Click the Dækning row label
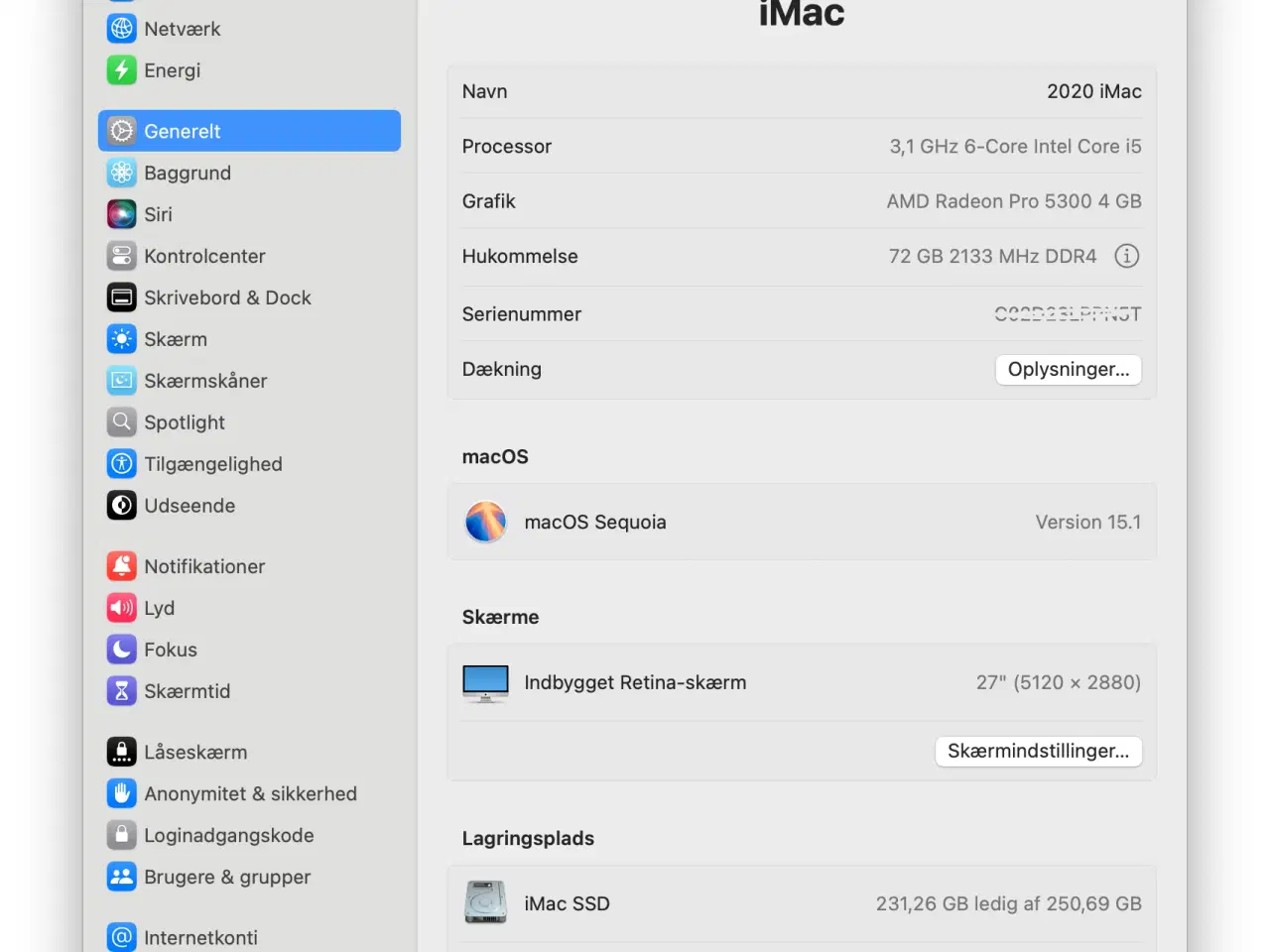 (x=502, y=369)
